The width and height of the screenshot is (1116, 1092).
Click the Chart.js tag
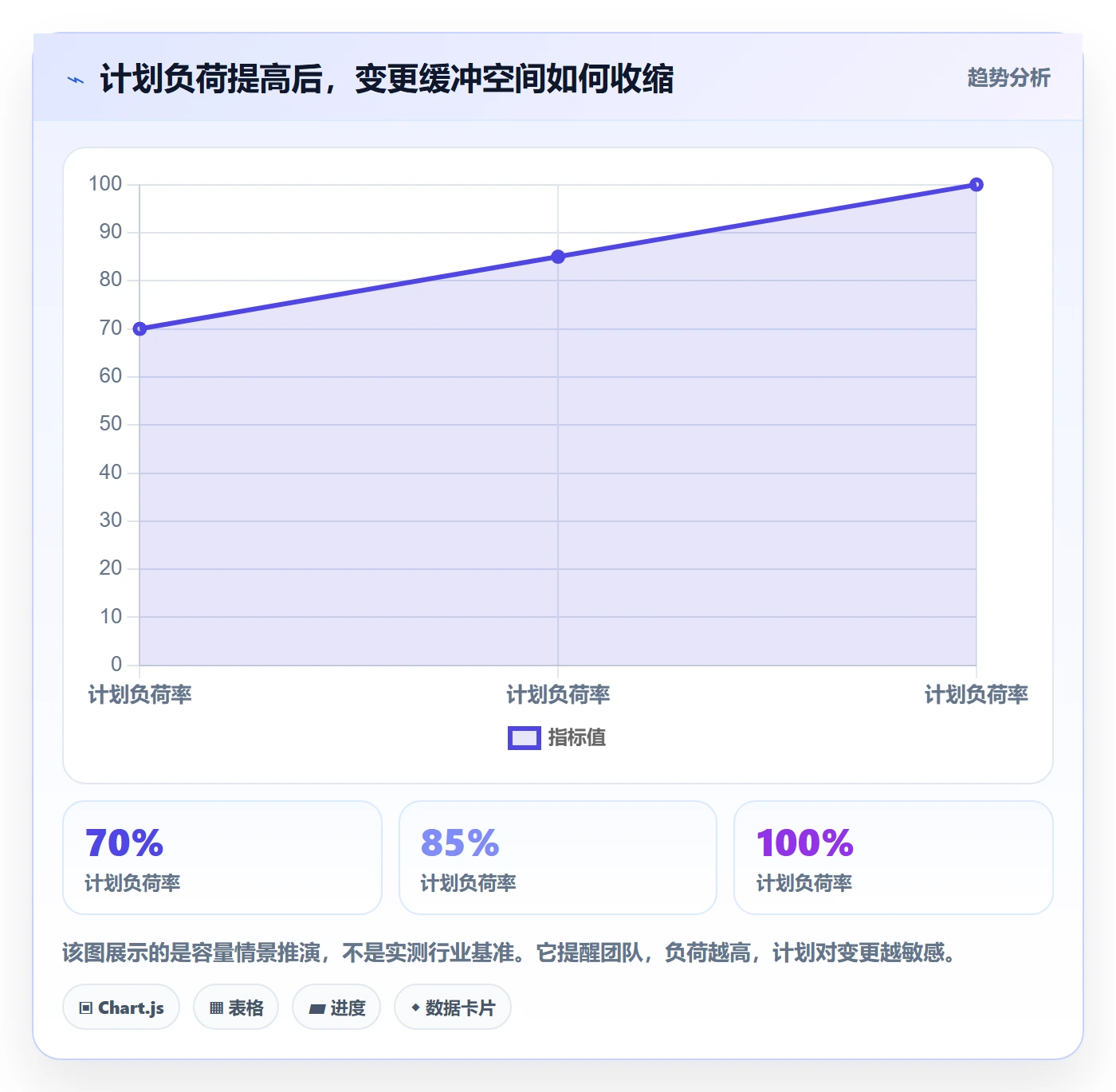[121, 1008]
